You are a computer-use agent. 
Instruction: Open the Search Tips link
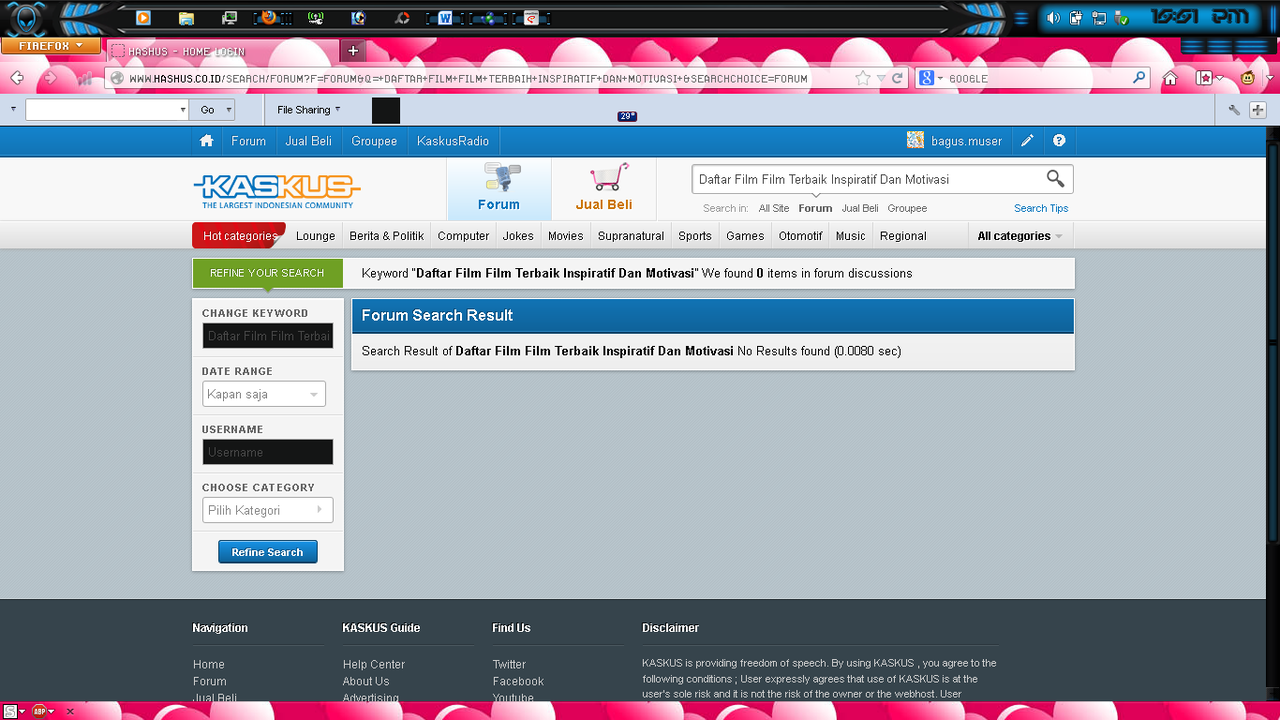[x=1041, y=208]
